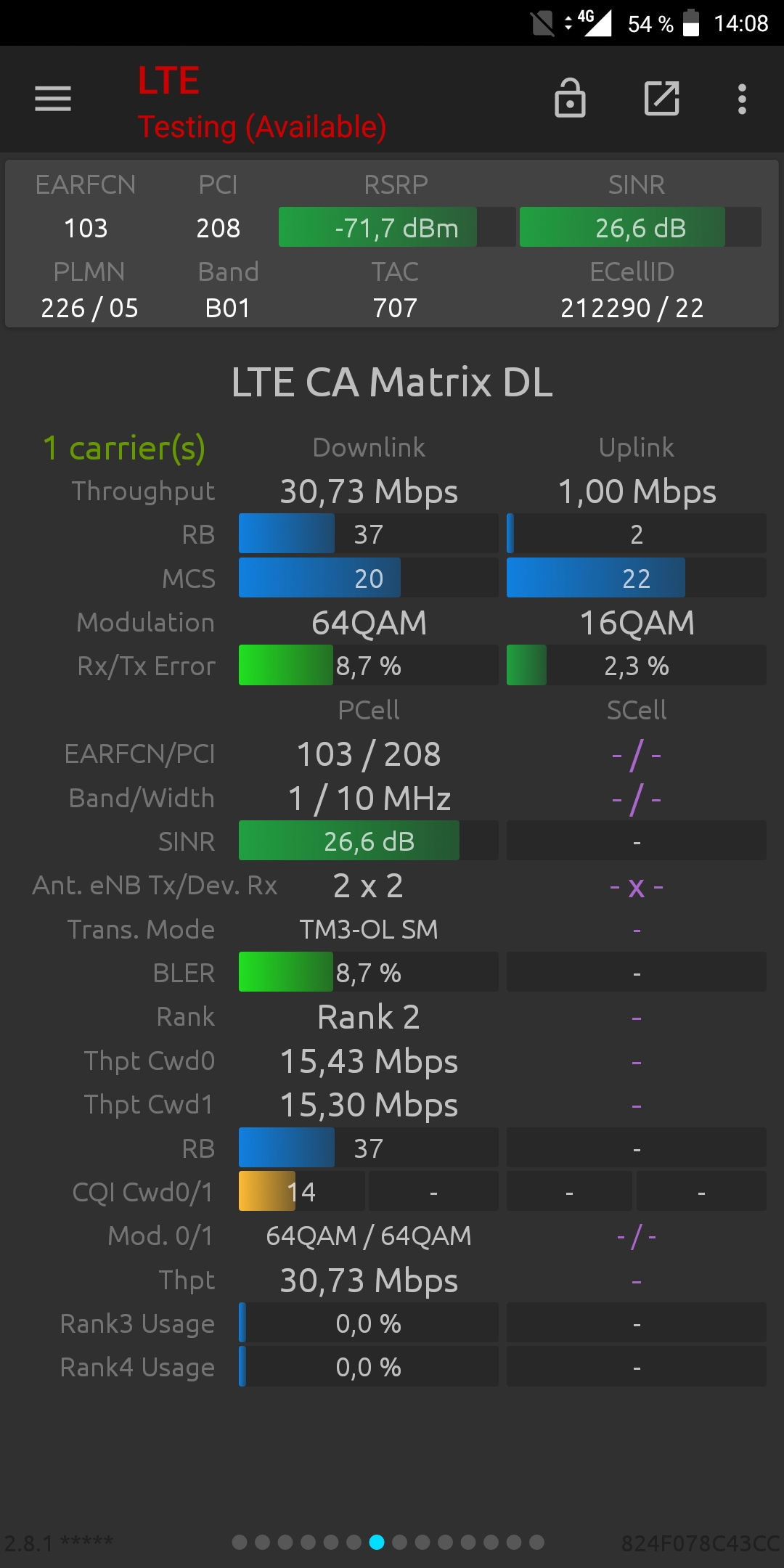This screenshot has height=1568, width=784.
Task: Tap the battery icon in status bar
Action: pyautogui.click(x=691, y=23)
